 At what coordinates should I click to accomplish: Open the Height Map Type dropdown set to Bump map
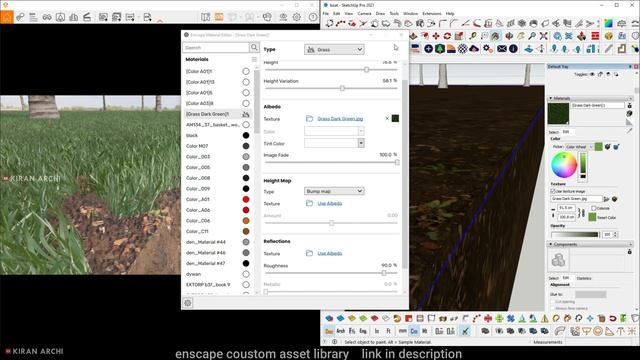334,191
